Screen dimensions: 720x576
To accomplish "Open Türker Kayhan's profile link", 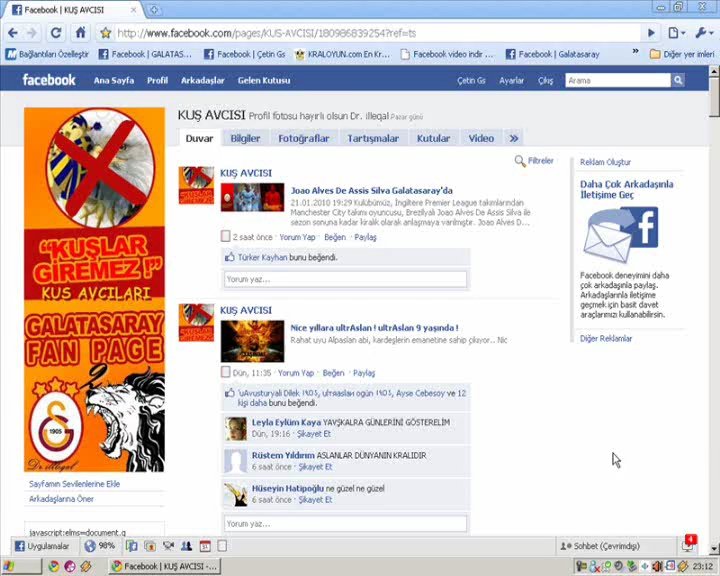I will tap(263, 257).
